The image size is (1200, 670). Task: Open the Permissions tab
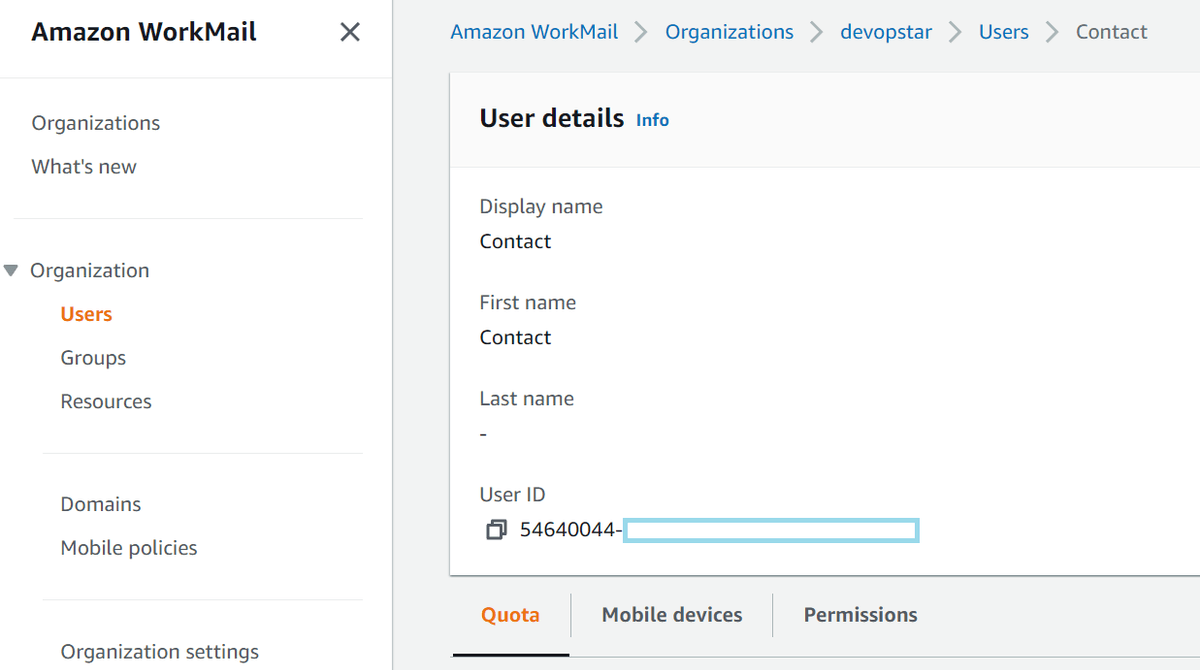coord(860,614)
